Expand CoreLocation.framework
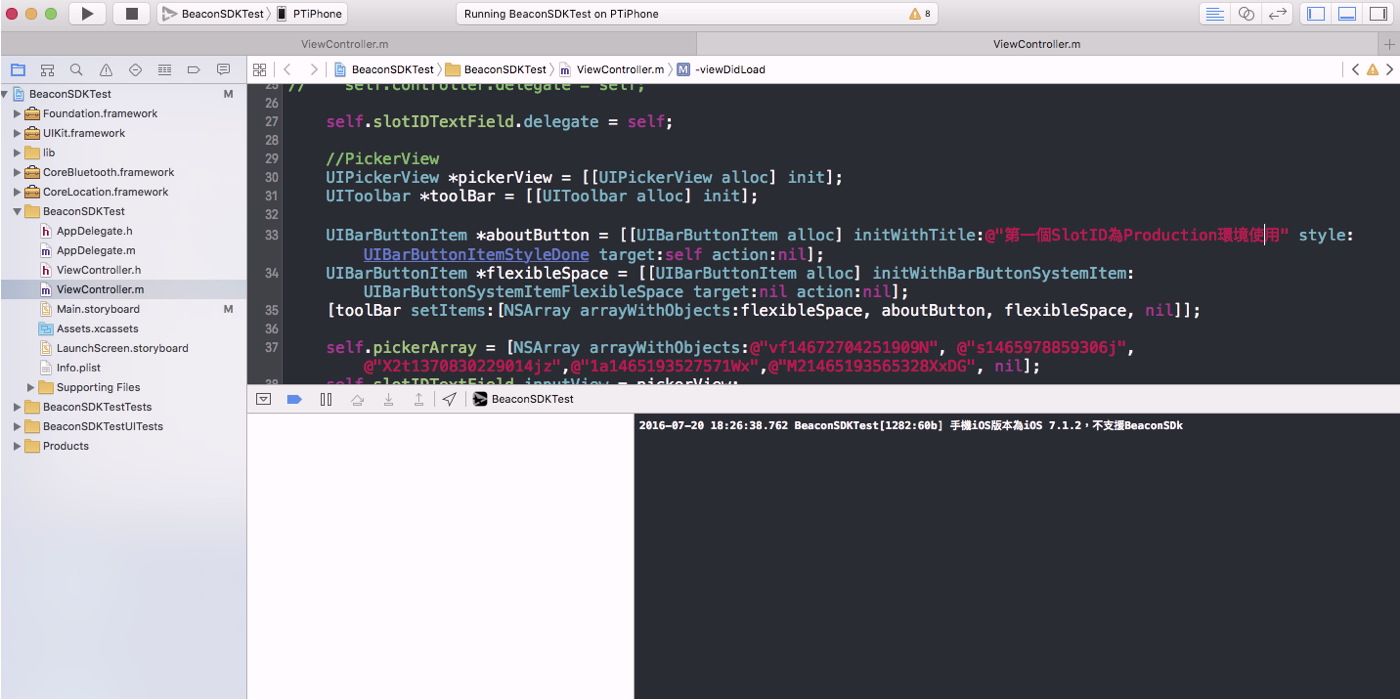This screenshot has height=700, width=1400. coord(17,192)
